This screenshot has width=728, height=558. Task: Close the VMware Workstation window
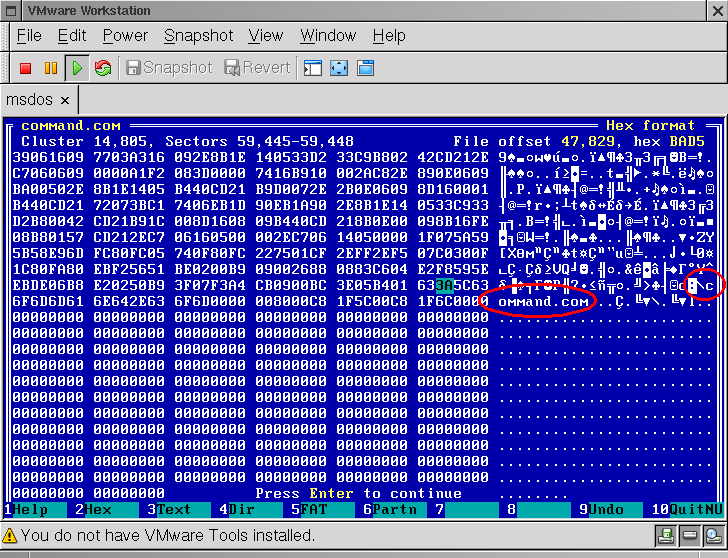tap(717, 11)
